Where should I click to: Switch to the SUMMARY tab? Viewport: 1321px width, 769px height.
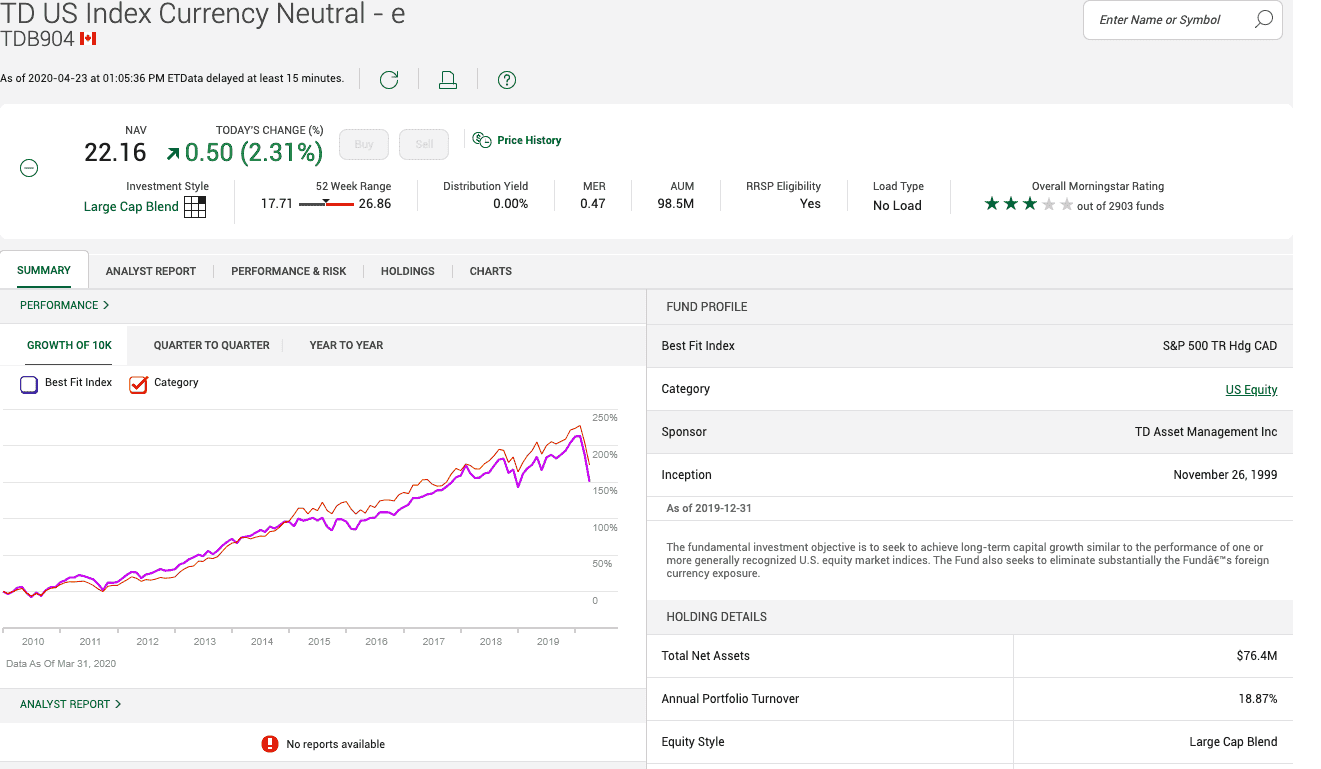tap(44, 270)
